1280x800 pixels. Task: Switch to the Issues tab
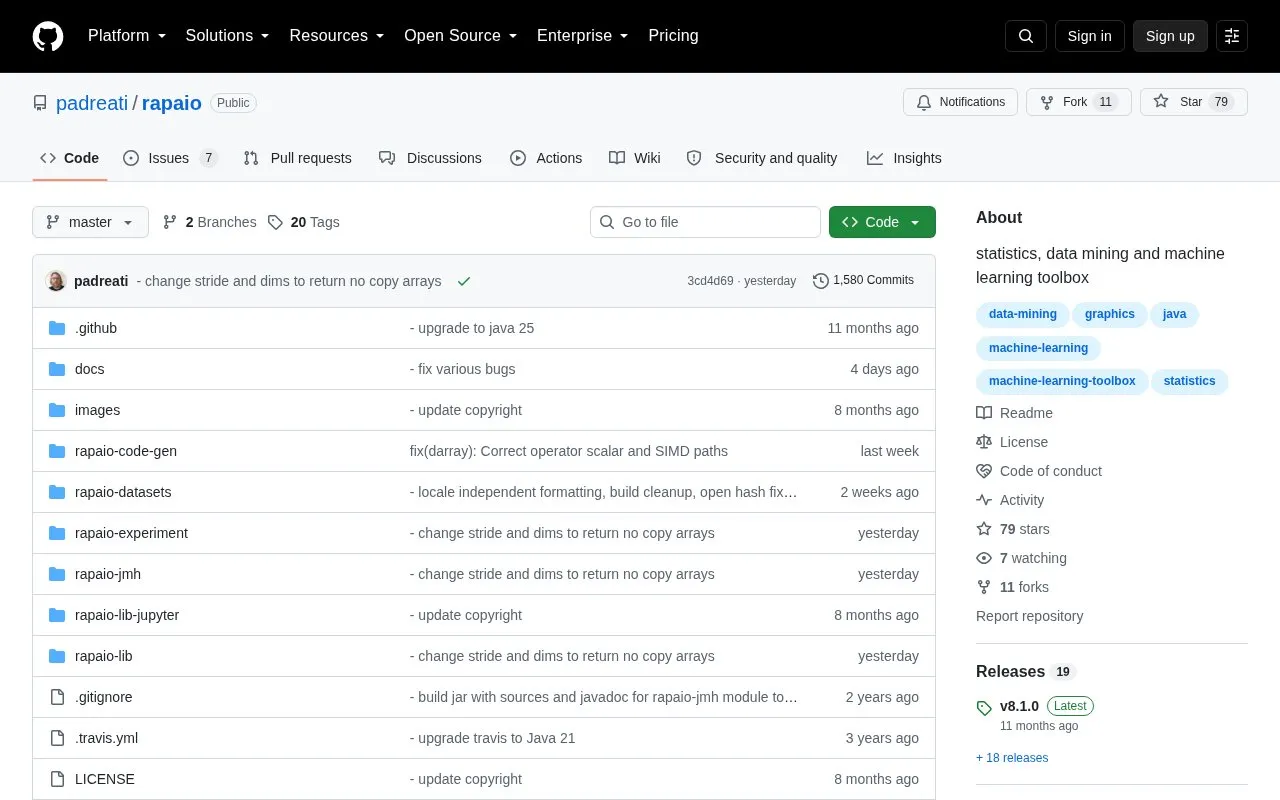point(170,158)
